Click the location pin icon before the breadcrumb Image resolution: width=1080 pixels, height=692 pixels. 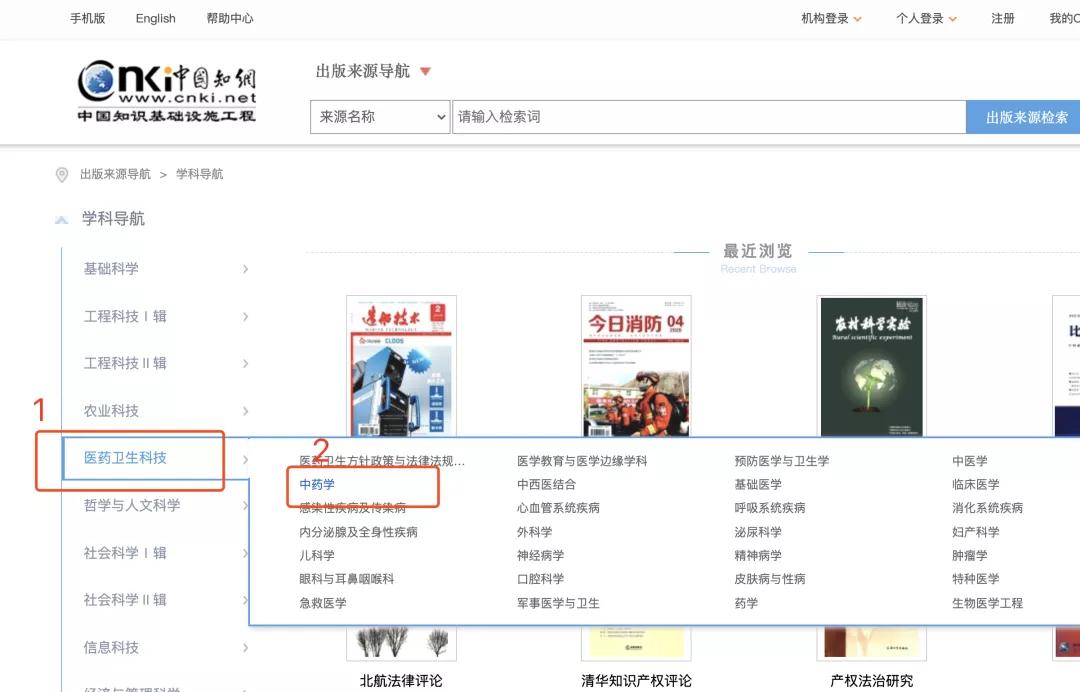coord(62,173)
